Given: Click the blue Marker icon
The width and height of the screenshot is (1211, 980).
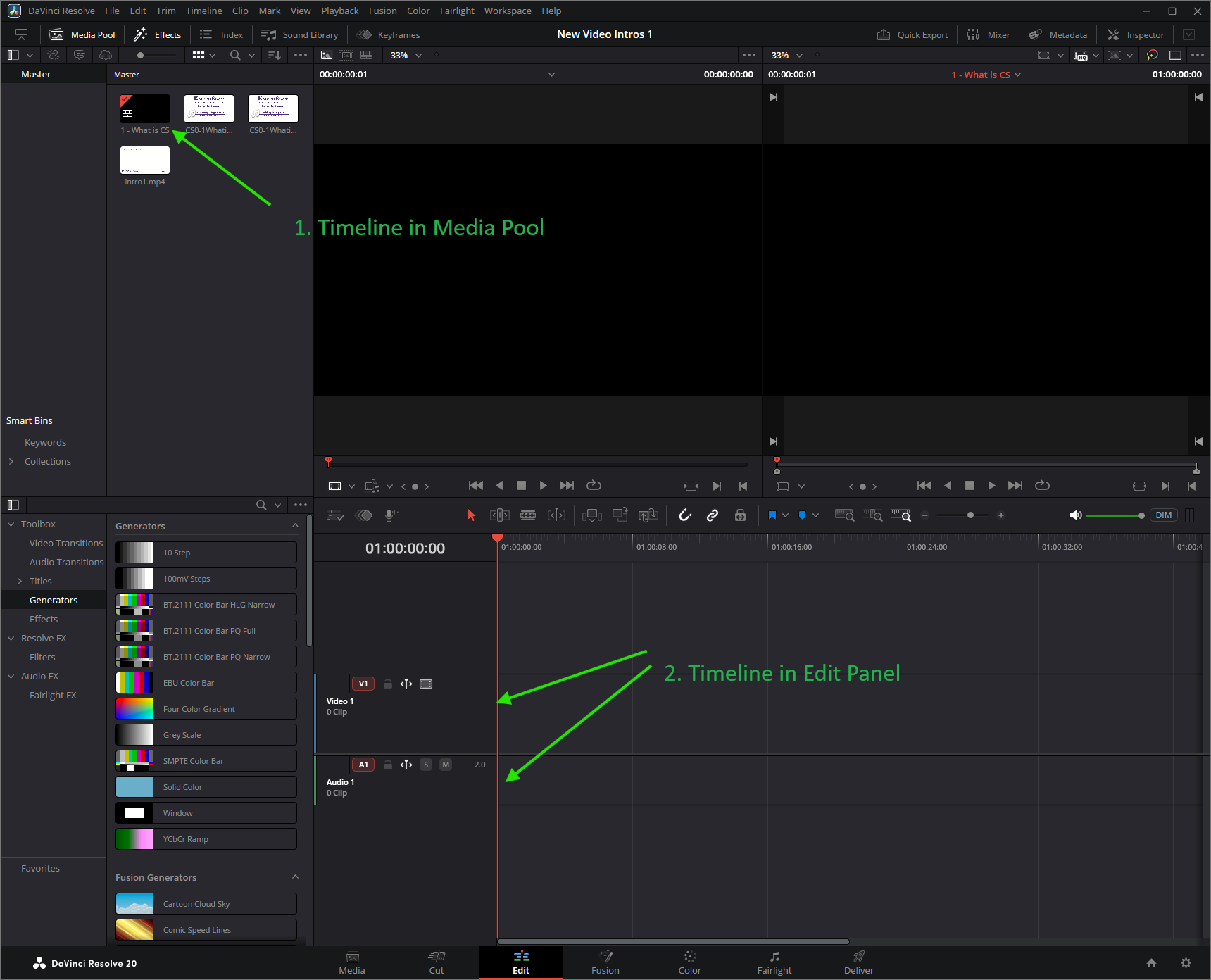Looking at the screenshot, I should (802, 515).
